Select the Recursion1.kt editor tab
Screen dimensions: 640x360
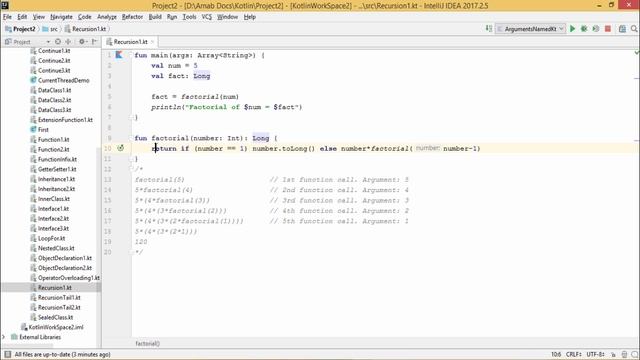point(130,42)
